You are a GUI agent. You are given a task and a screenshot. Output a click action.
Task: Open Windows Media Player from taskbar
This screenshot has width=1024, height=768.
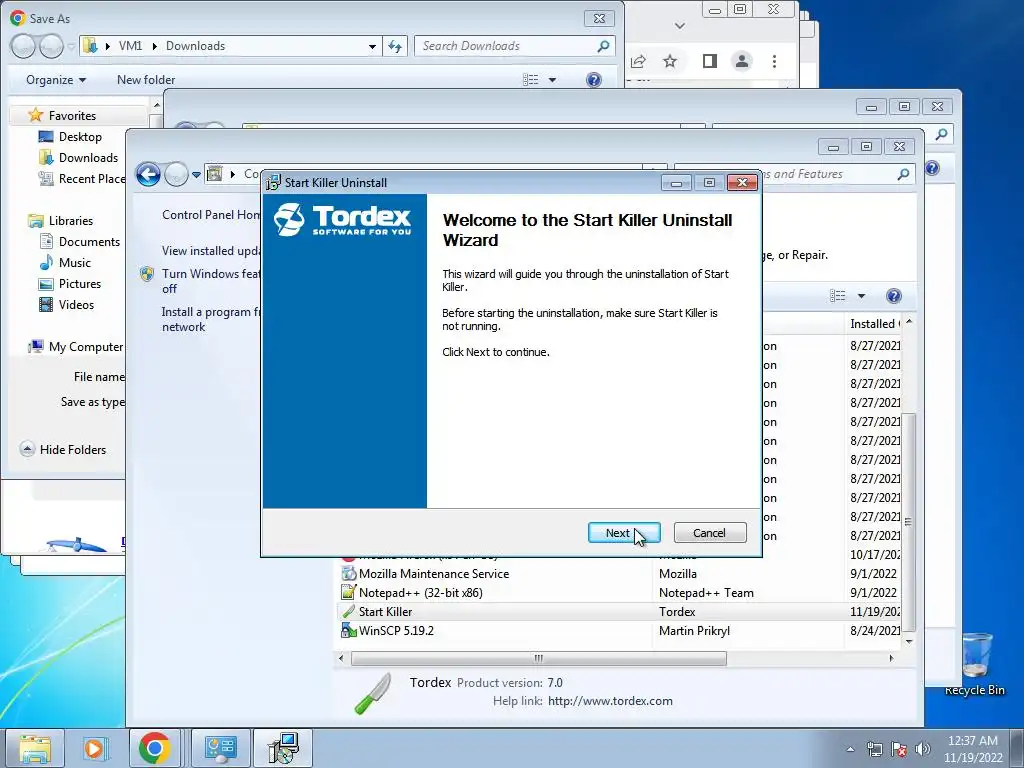pyautogui.click(x=95, y=748)
